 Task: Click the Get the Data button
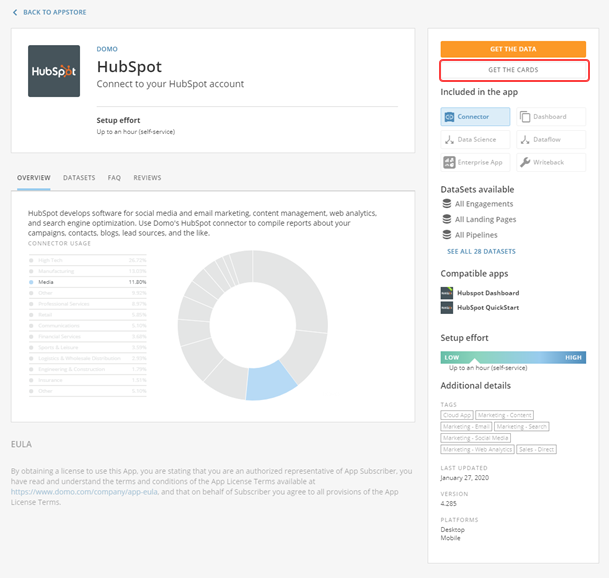tap(513, 49)
